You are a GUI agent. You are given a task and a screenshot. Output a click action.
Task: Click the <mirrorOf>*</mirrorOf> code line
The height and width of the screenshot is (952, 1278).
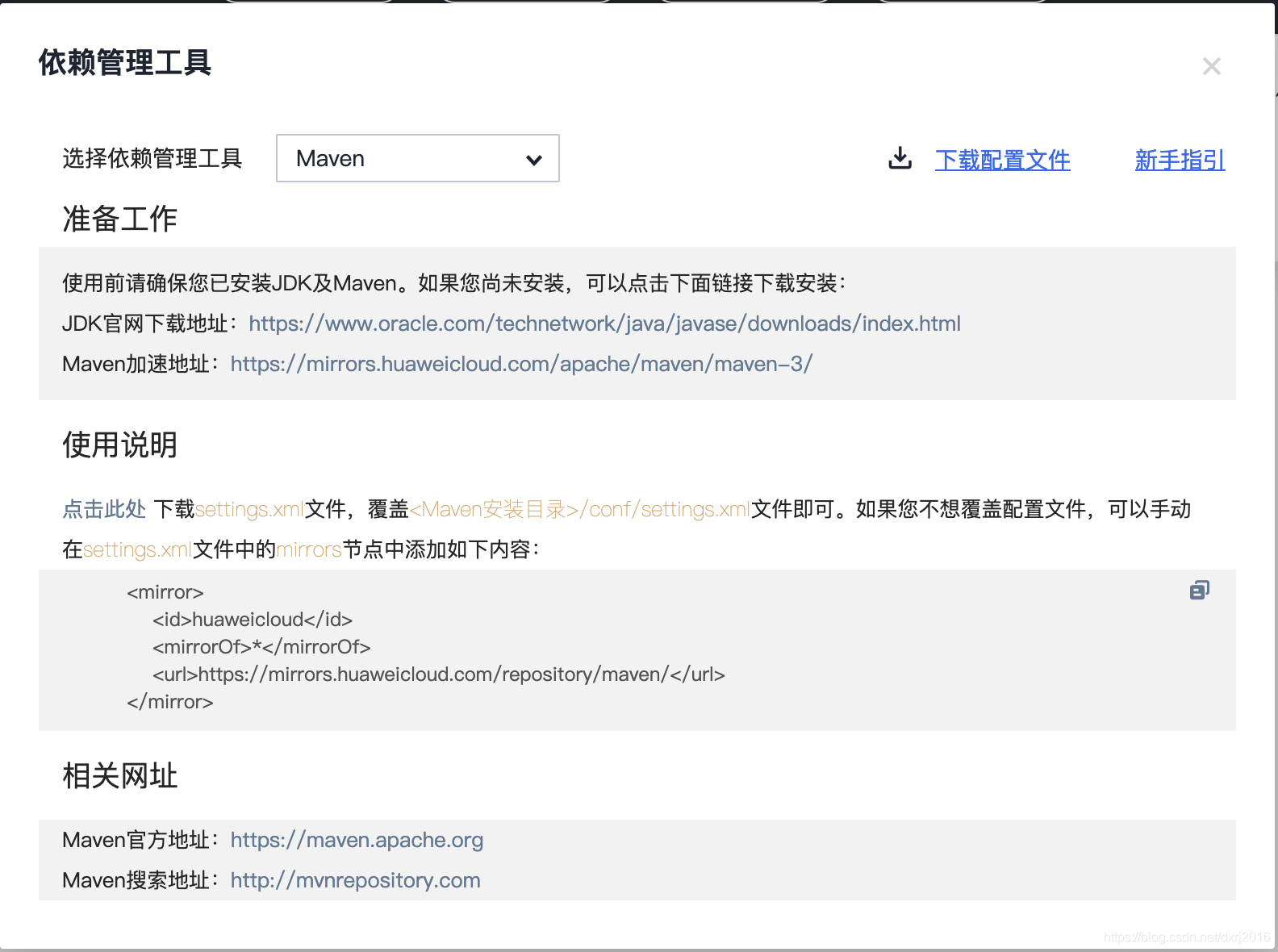[261, 647]
